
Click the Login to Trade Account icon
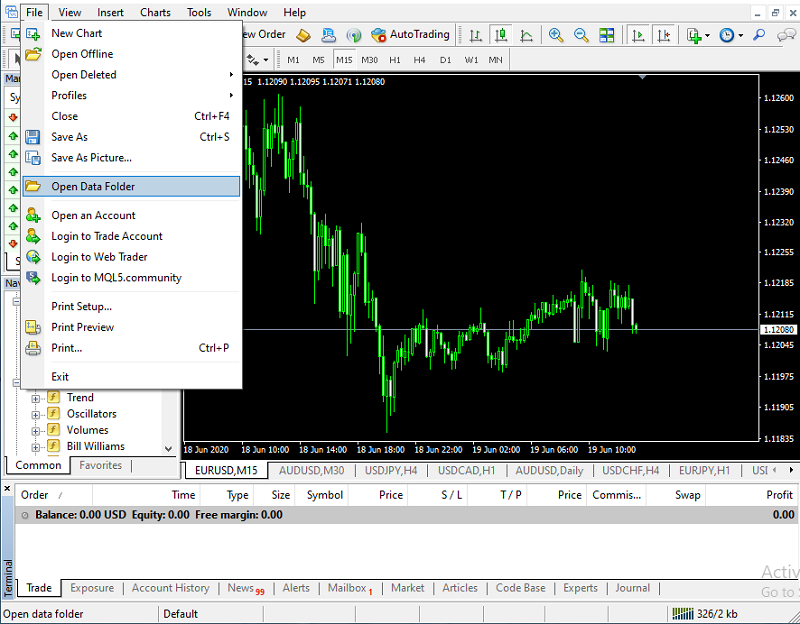(33, 236)
